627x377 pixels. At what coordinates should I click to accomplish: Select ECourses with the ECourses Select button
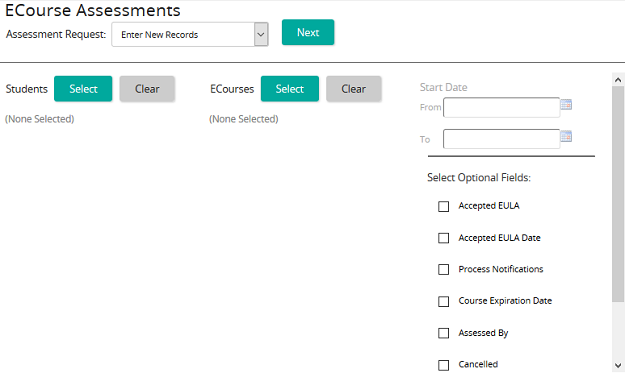[290, 89]
